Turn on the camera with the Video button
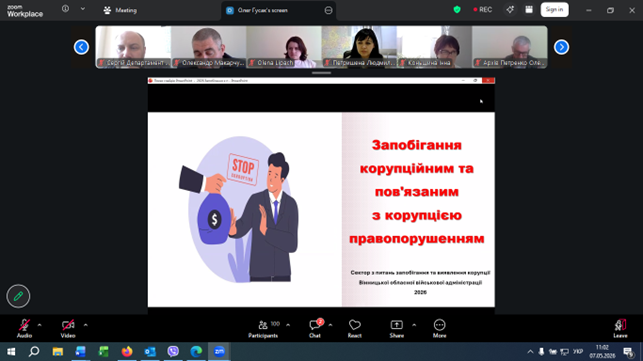This screenshot has height=361, width=643. [x=68, y=328]
